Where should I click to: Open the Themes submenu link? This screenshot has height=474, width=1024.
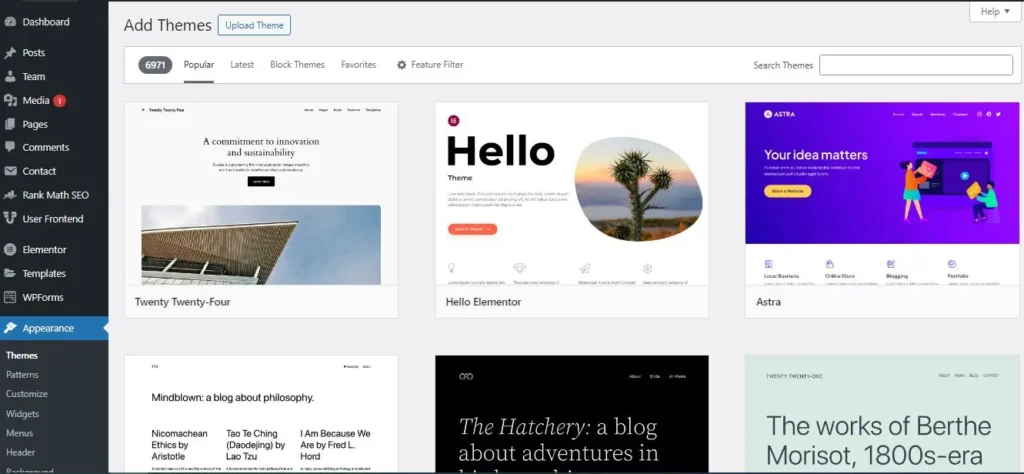pyautogui.click(x=22, y=356)
